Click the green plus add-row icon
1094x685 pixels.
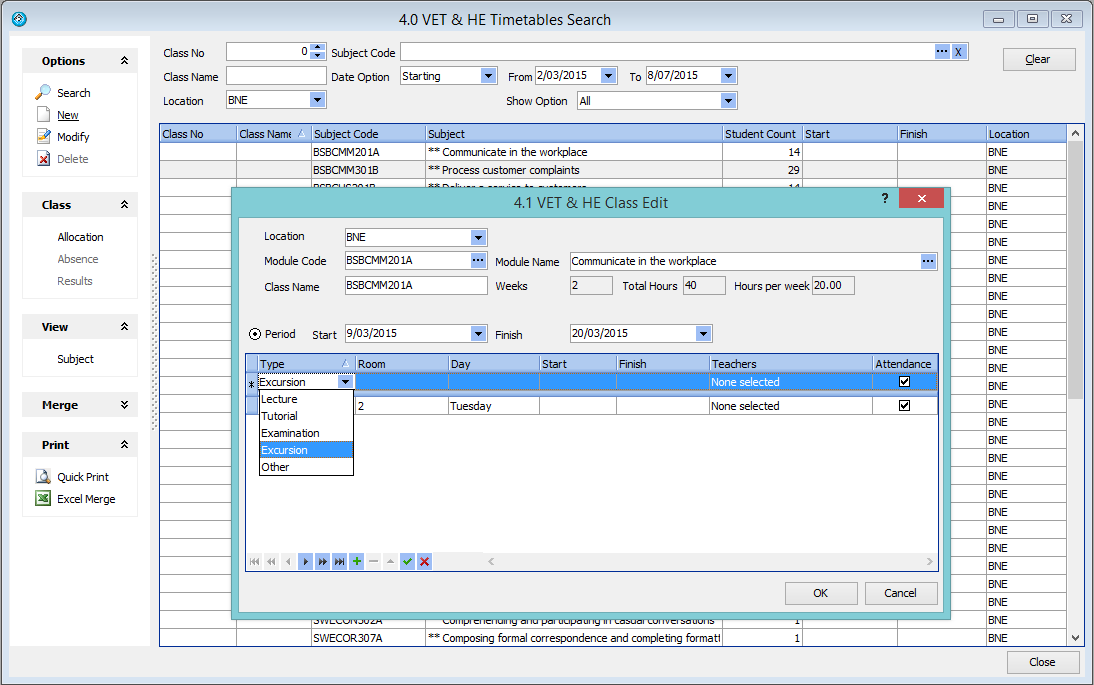pos(357,562)
